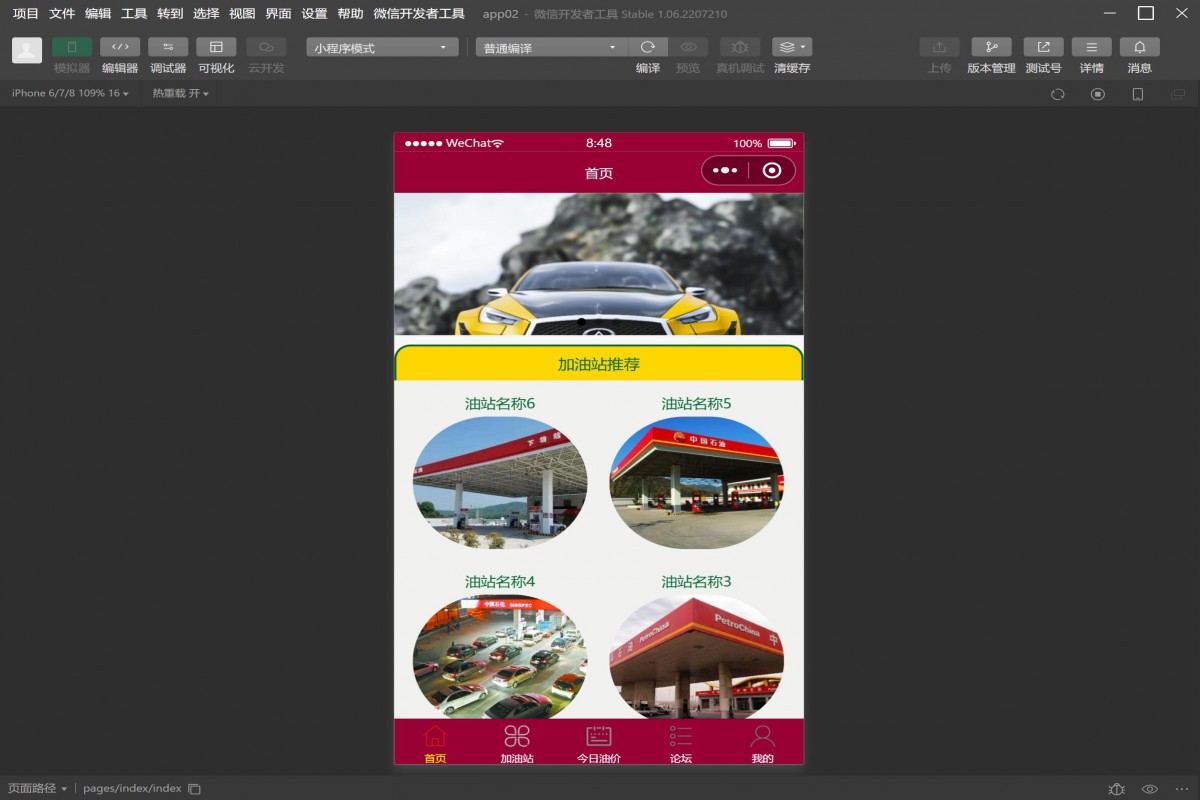The width and height of the screenshot is (1200, 800).
Task: Start Real Device Debugging icon
Action: 740,47
